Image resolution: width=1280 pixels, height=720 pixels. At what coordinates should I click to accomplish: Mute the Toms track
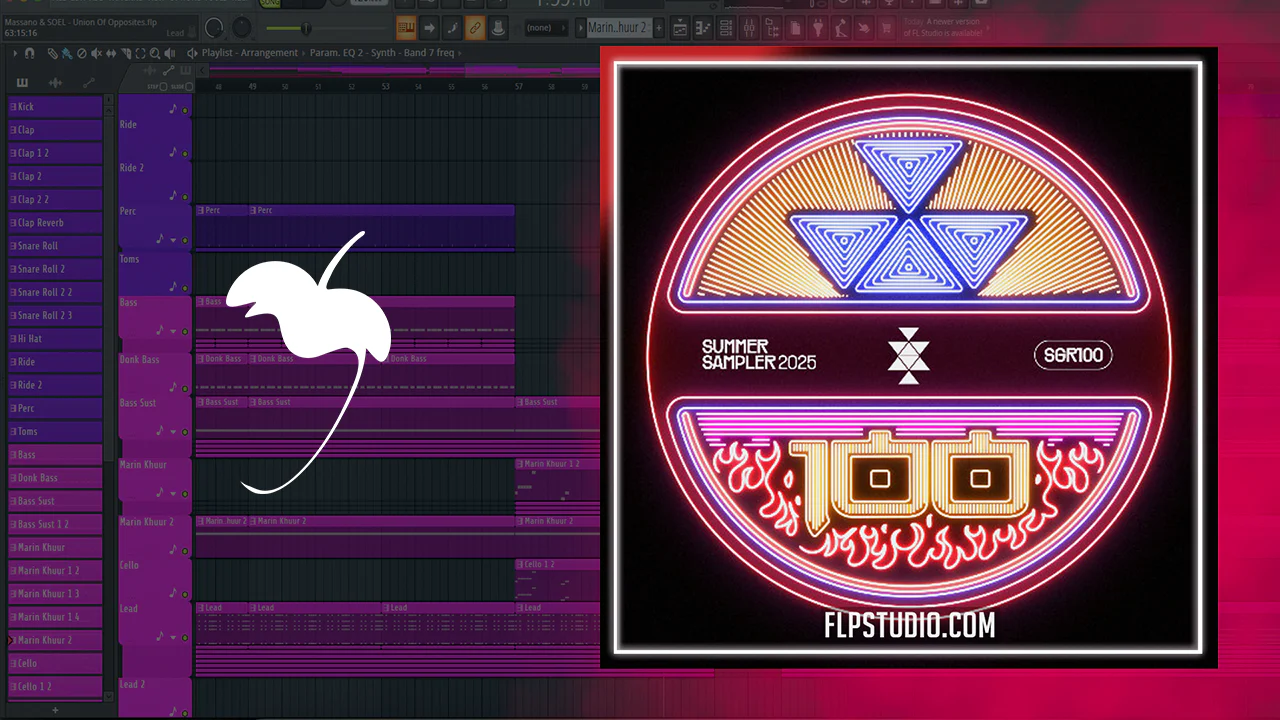click(x=185, y=288)
